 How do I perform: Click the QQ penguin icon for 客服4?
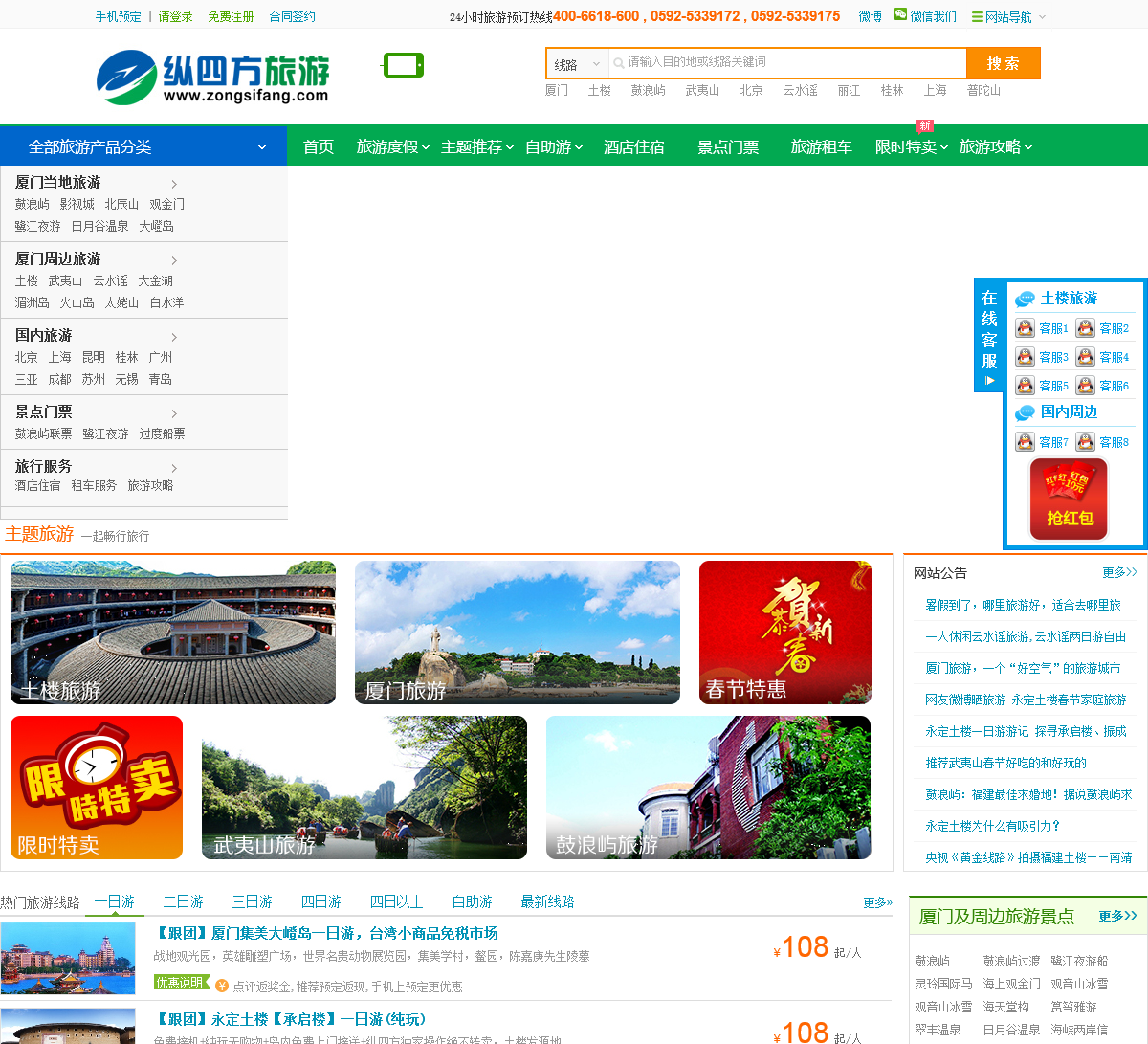tap(1085, 357)
